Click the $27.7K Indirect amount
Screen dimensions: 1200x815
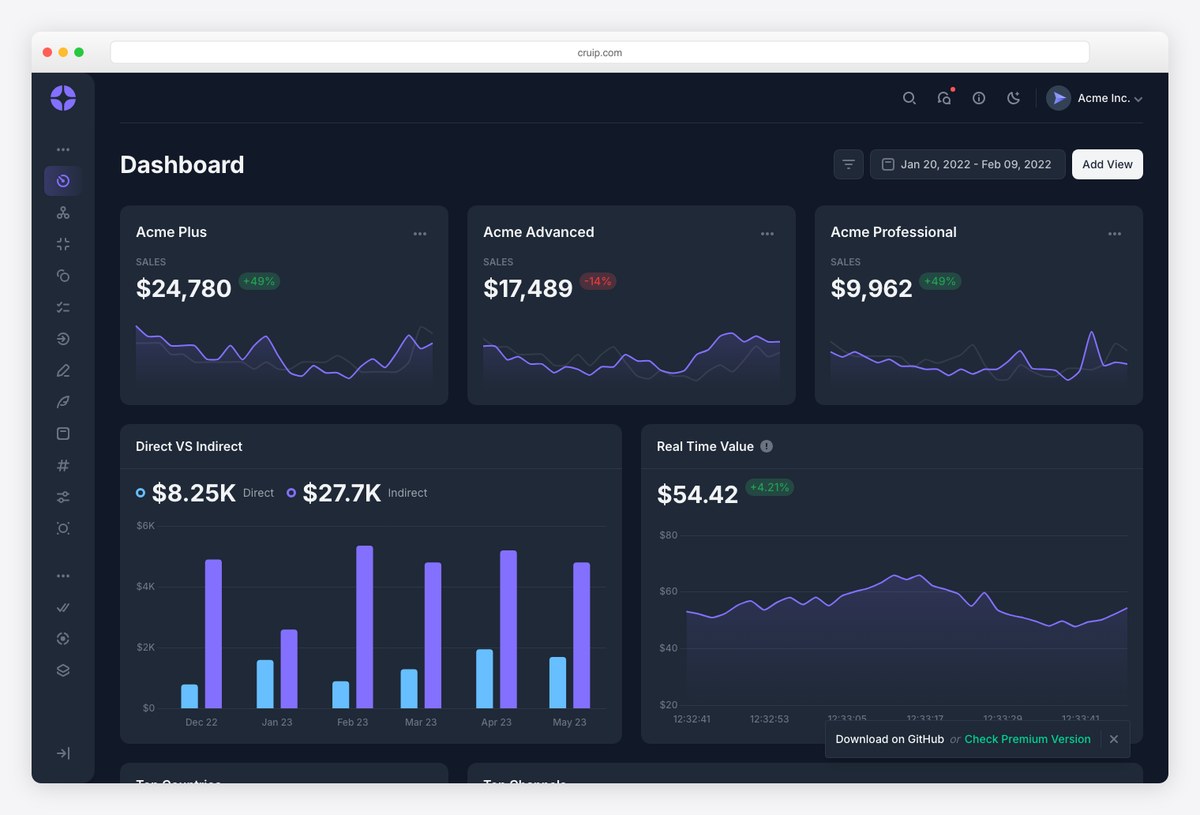342,493
